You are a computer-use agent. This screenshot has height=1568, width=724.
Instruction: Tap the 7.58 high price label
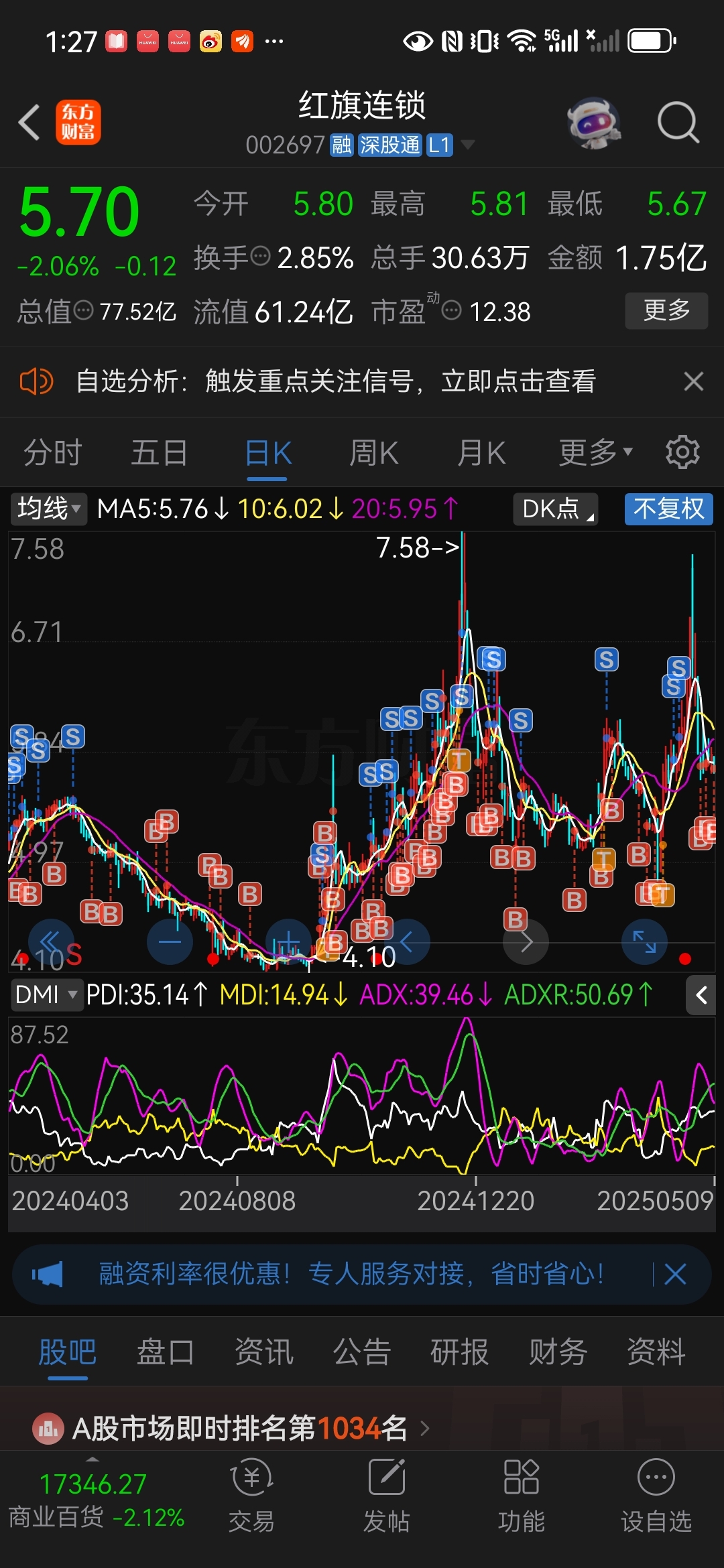tap(417, 547)
